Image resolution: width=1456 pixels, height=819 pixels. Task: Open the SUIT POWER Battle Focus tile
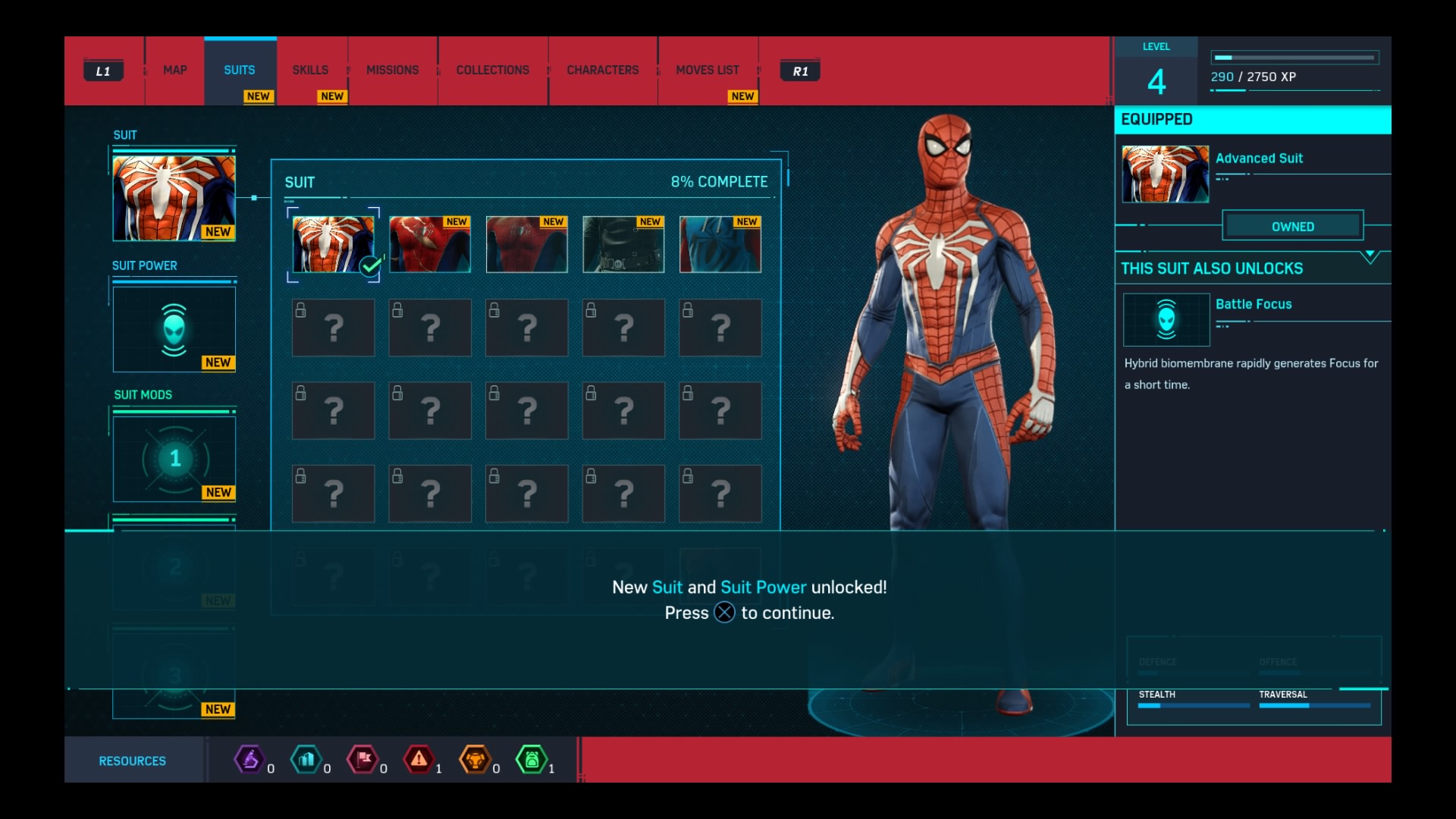(x=174, y=329)
